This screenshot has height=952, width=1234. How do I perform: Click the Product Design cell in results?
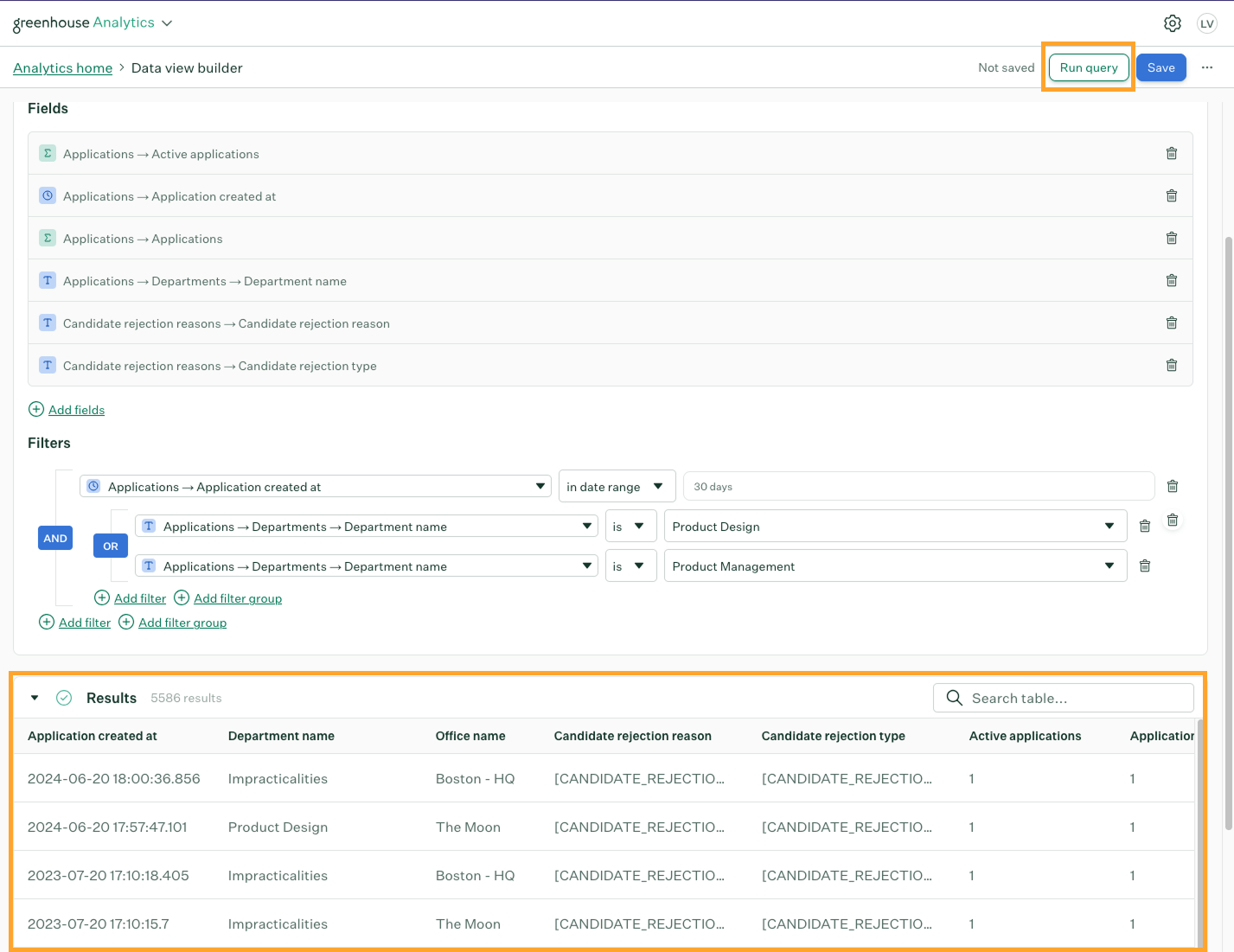tap(278, 827)
